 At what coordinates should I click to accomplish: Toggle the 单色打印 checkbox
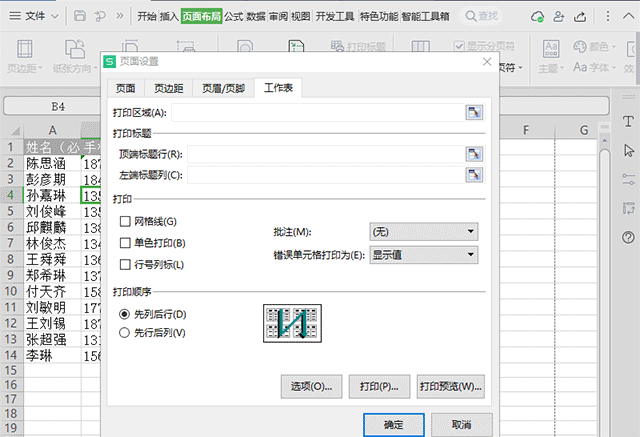(x=125, y=243)
